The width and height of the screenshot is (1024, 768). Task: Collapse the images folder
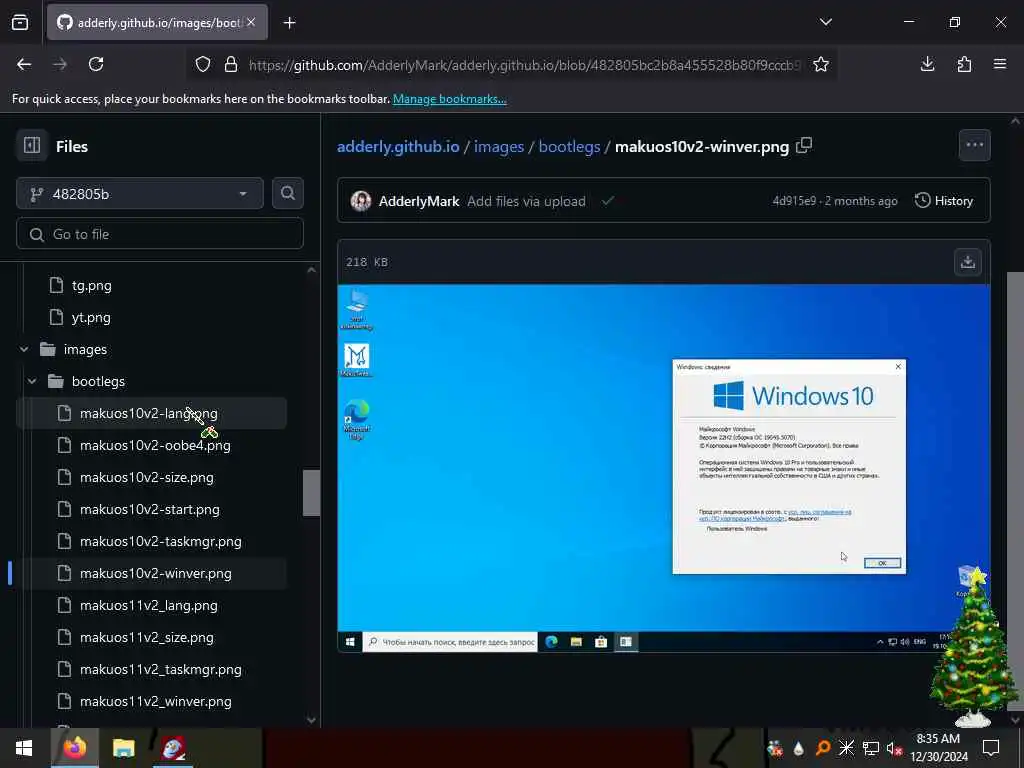tap(24, 349)
